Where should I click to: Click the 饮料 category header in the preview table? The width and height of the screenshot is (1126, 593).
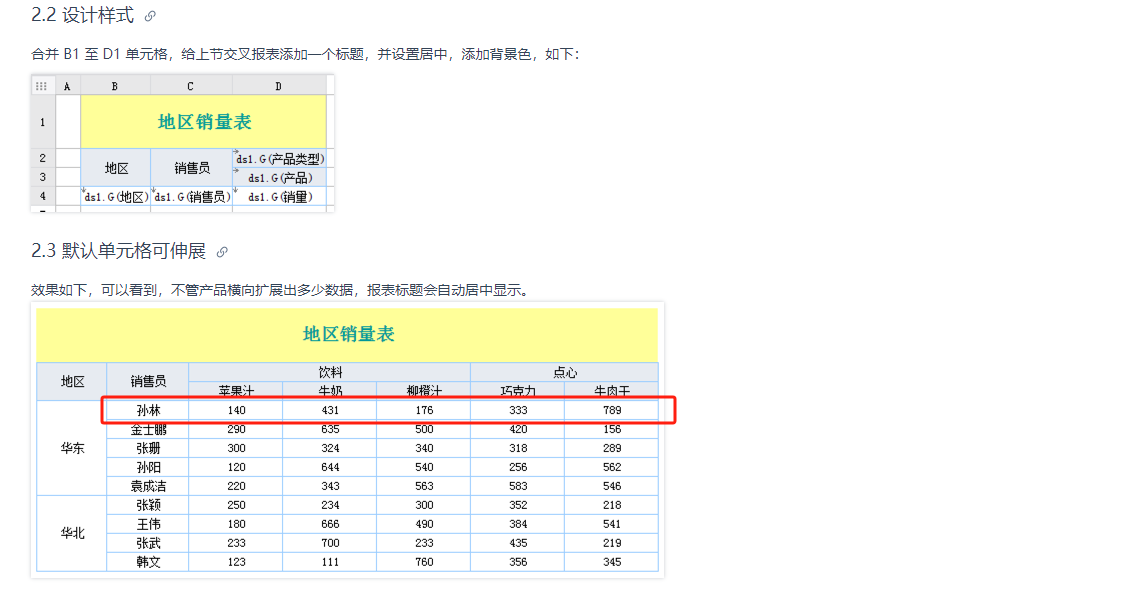[330, 372]
